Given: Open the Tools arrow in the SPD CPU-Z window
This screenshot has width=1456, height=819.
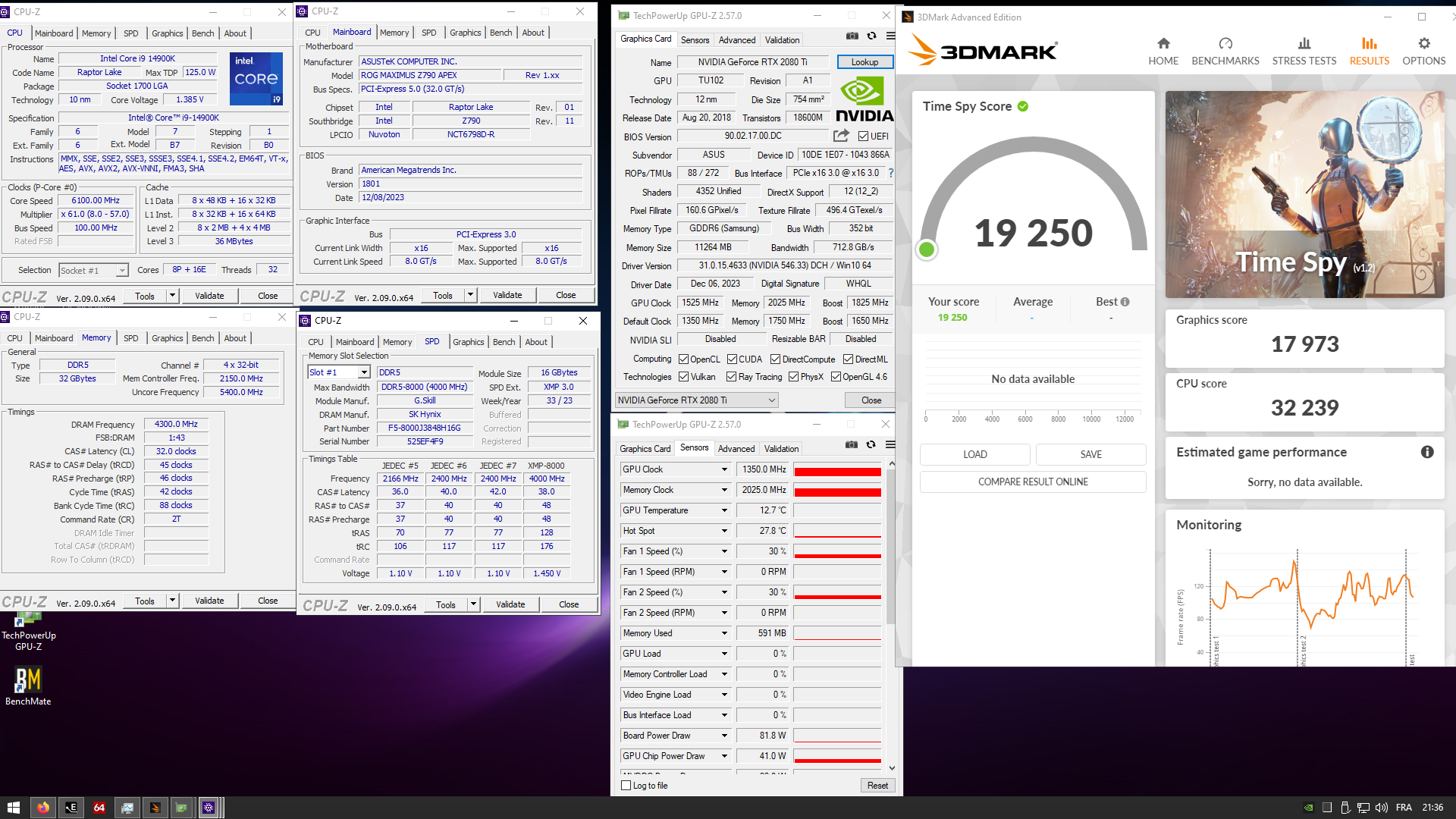Looking at the screenshot, I should (x=474, y=604).
